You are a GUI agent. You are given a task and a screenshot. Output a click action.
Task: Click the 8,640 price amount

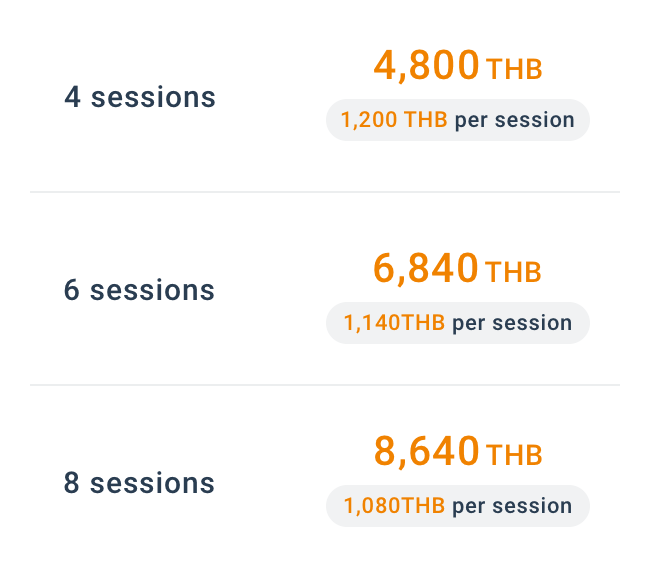click(427, 451)
